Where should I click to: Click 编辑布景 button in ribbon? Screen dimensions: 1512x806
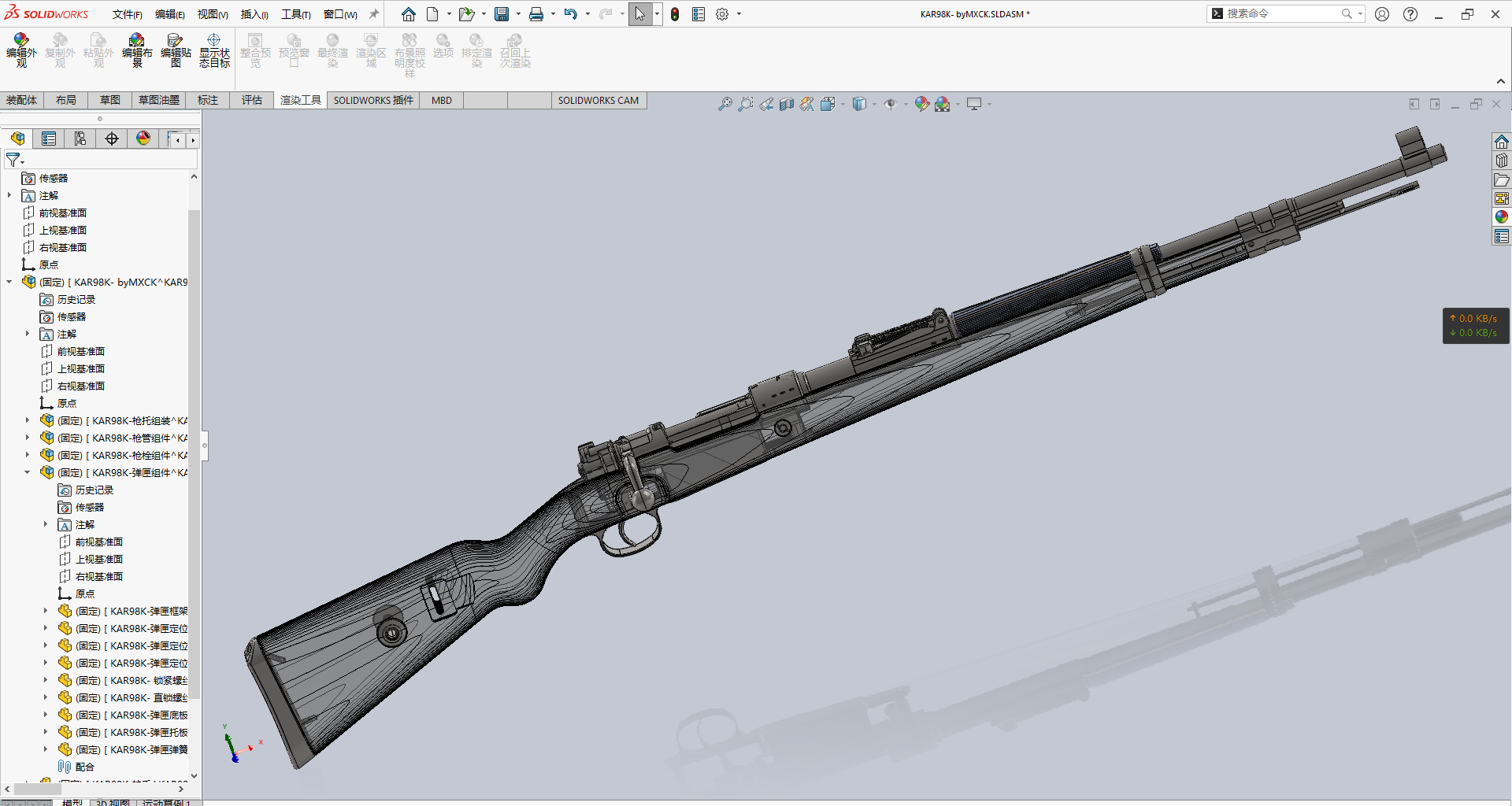tap(137, 50)
